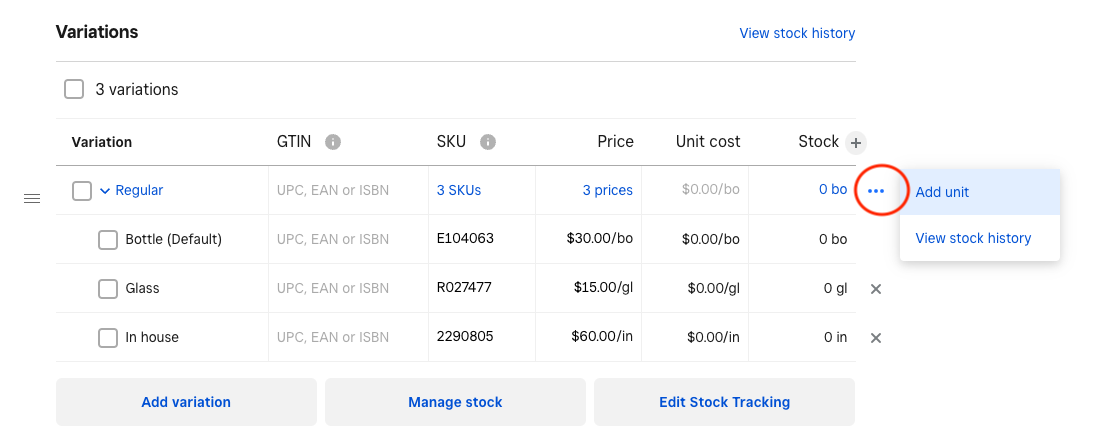The height and width of the screenshot is (440, 1103).
Task: Open Edit Stock Tracking
Action: (x=724, y=402)
